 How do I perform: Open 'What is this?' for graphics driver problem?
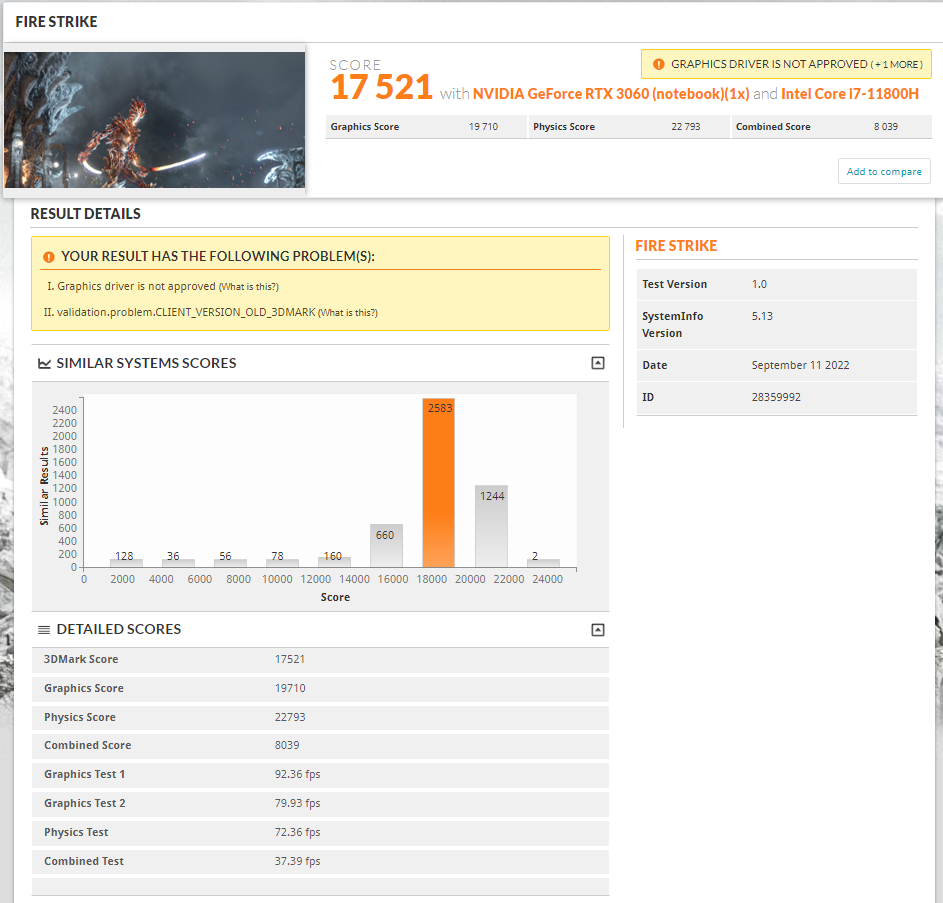click(x=248, y=287)
